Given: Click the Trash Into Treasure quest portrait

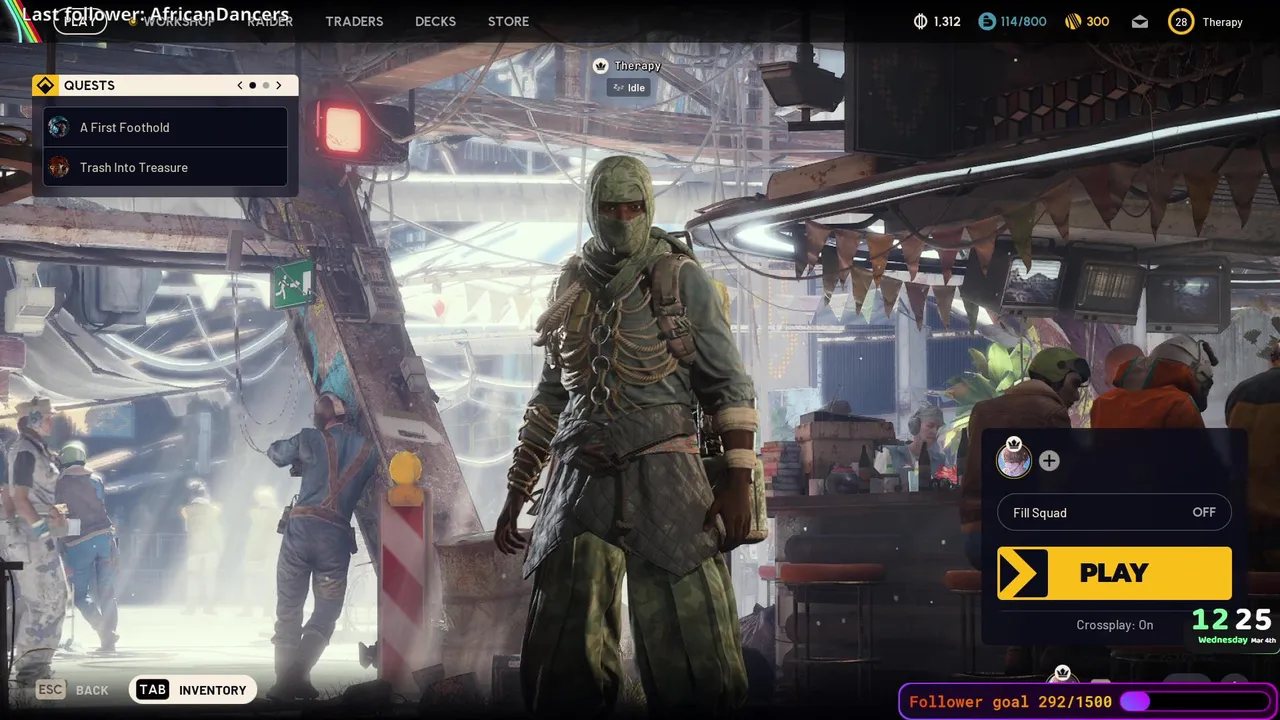Looking at the screenshot, I should coord(59,167).
